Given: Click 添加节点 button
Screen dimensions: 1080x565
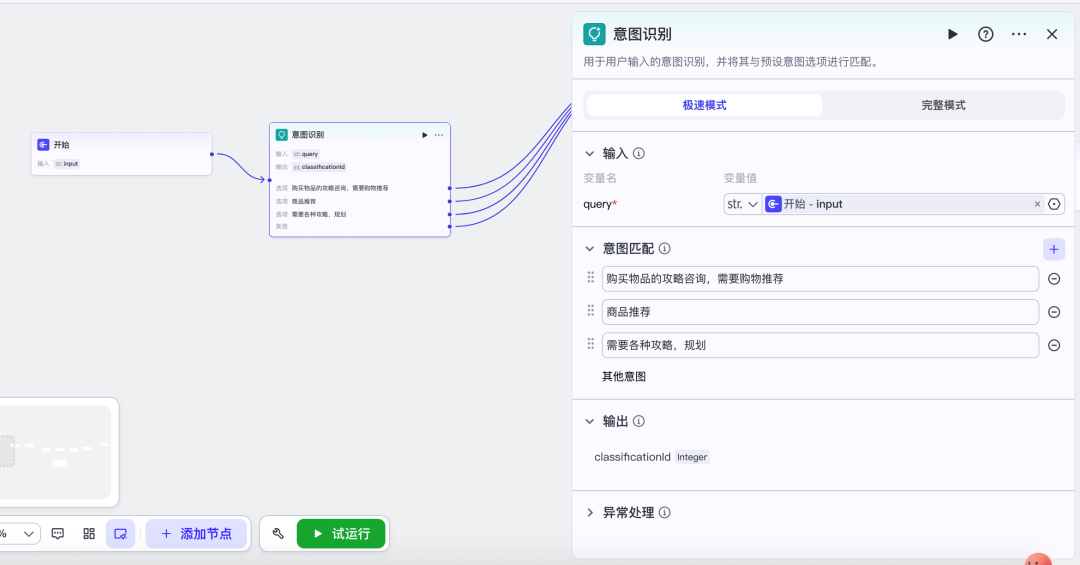Looking at the screenshot, I should [x=196, y=534].
